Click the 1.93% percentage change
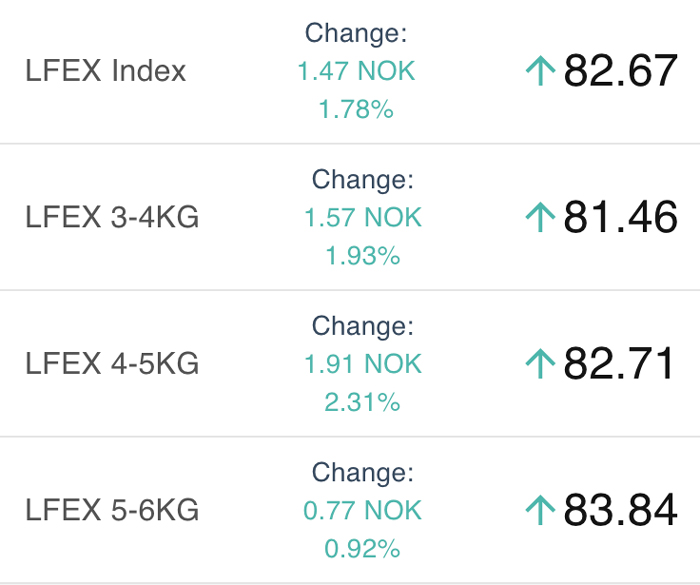 (362, 256)
